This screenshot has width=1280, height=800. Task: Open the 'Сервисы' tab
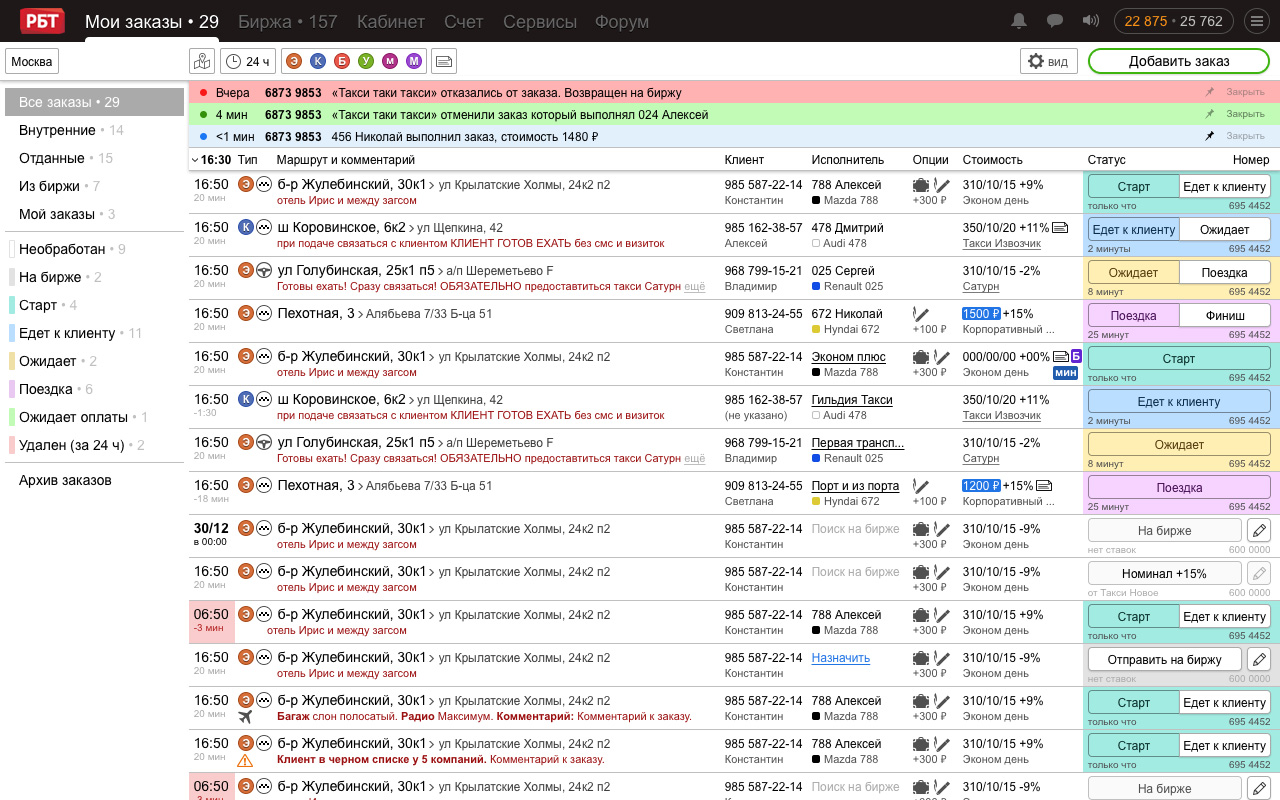[540, 22]
